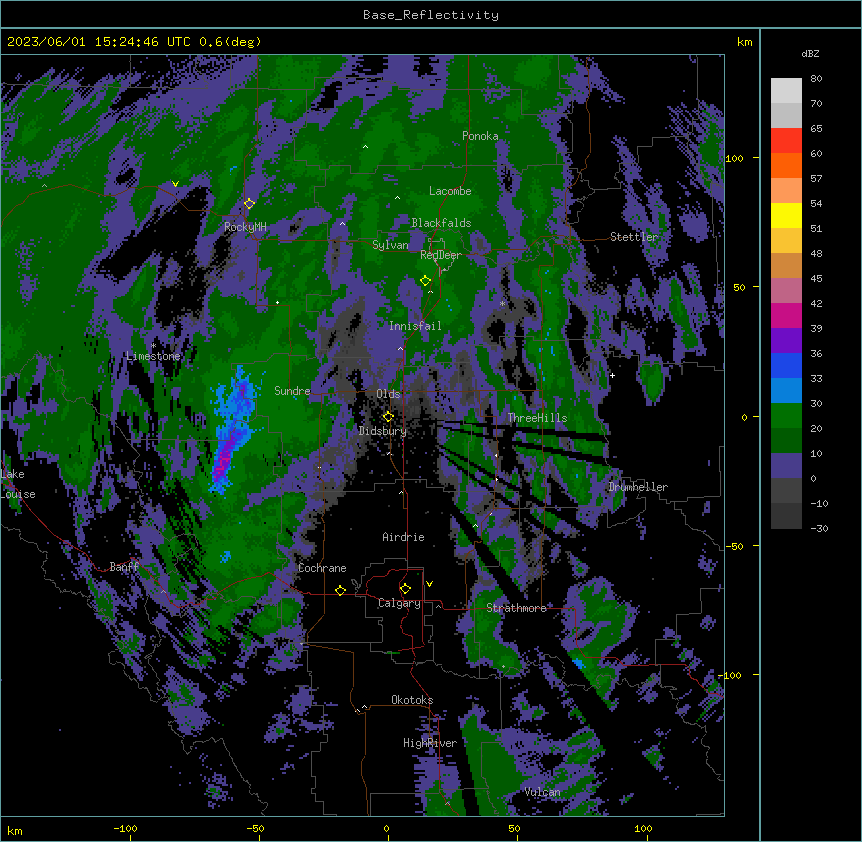Click the Stettler city label
Screen dimensions: 862x842
pos(634,237)
